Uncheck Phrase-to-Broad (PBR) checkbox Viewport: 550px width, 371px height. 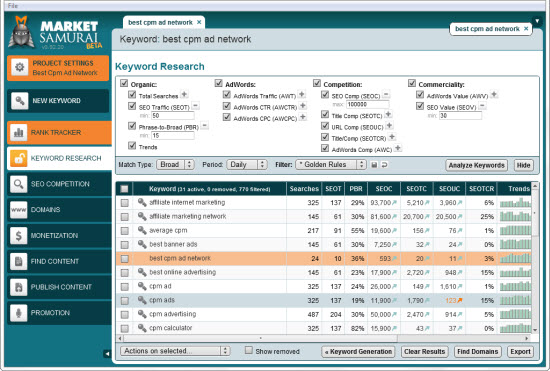click(132, 126)
